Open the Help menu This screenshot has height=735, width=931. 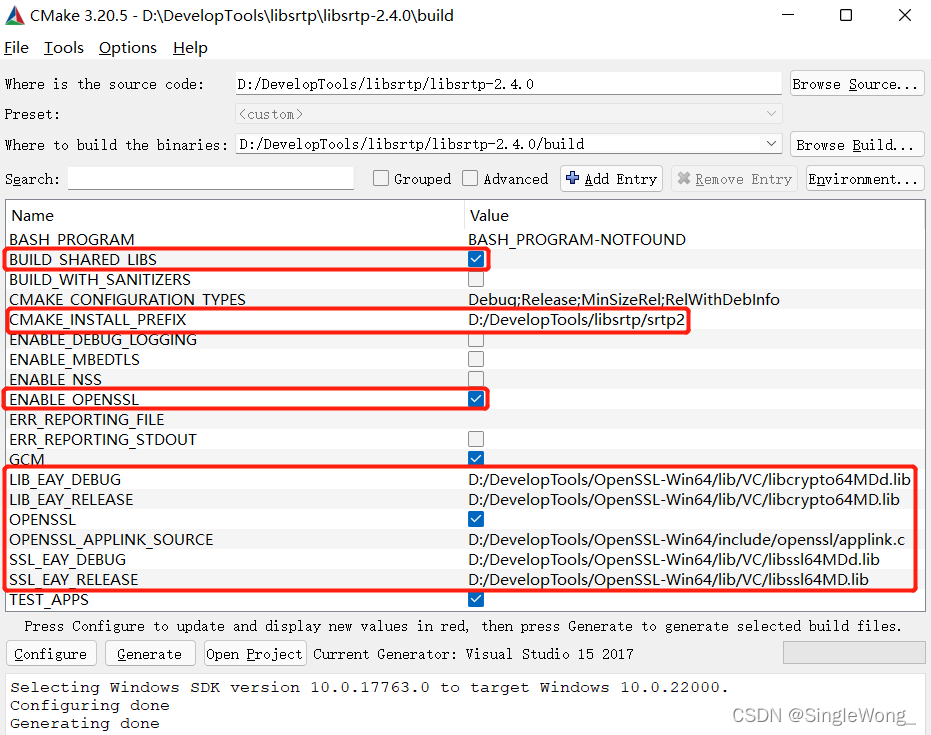click(190, 47)
